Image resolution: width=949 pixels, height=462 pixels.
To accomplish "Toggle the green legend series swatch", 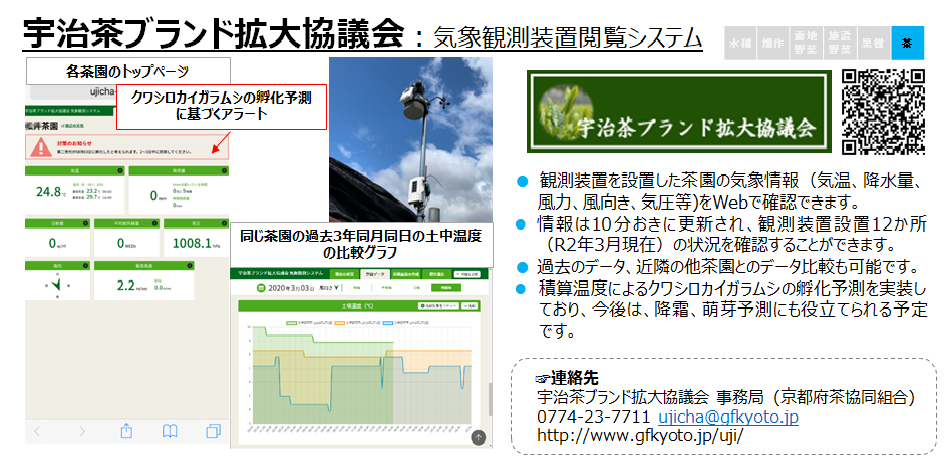I will coord(291,323).
